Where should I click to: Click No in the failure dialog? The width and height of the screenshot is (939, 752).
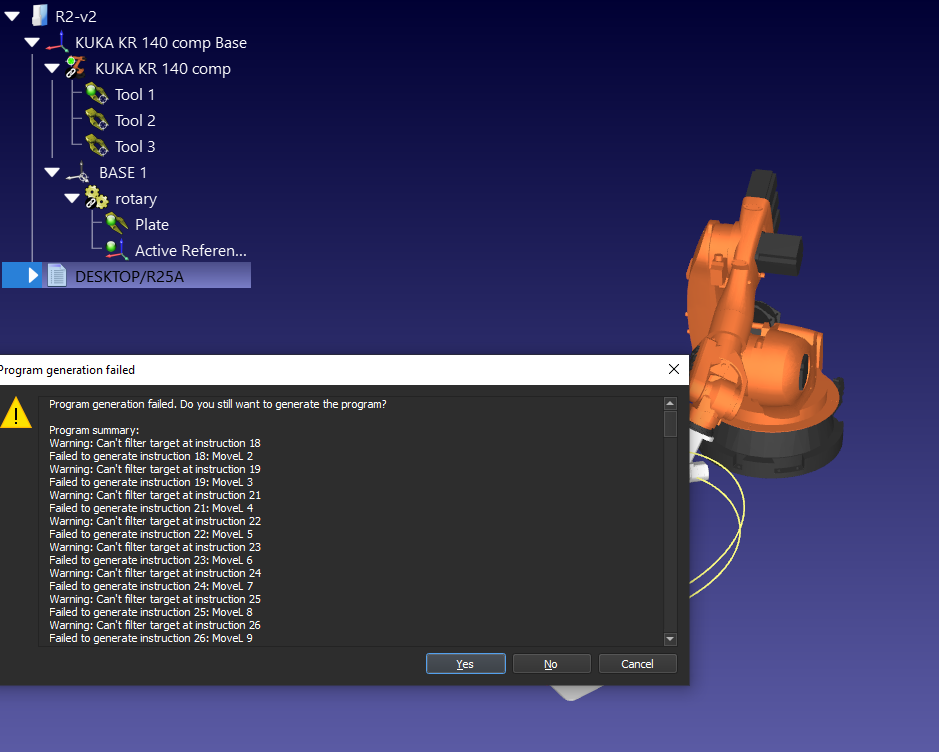coord(551,663)
